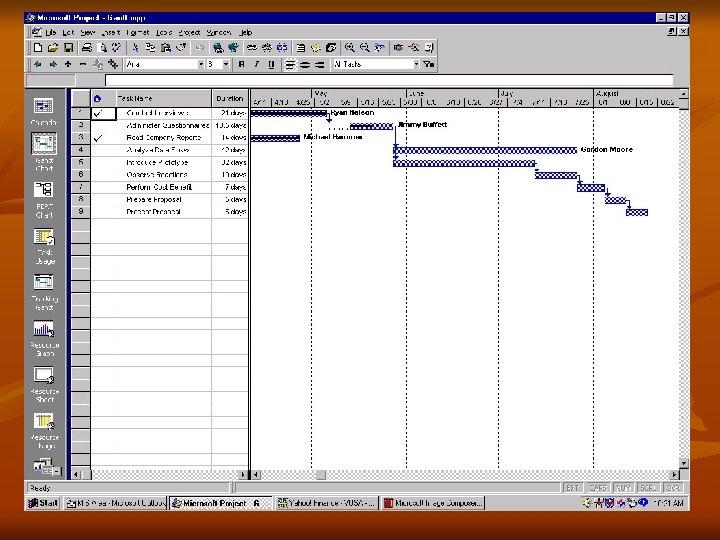Screen dimensions: 720x540
Task: Switch to Microsoft Image Composer taskbar button
Action: (x=433, y=503)
